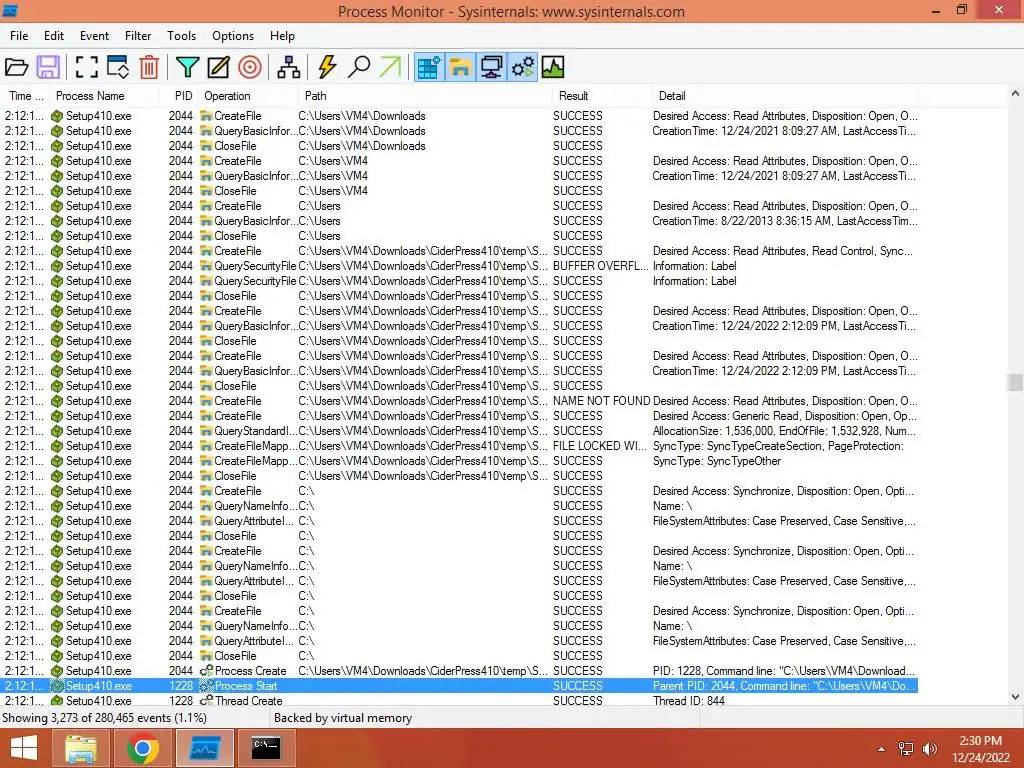This screenshot has height=768, width=1024.
Task: Open the volume speaker tray icon
Action: [x=929, y=749]
